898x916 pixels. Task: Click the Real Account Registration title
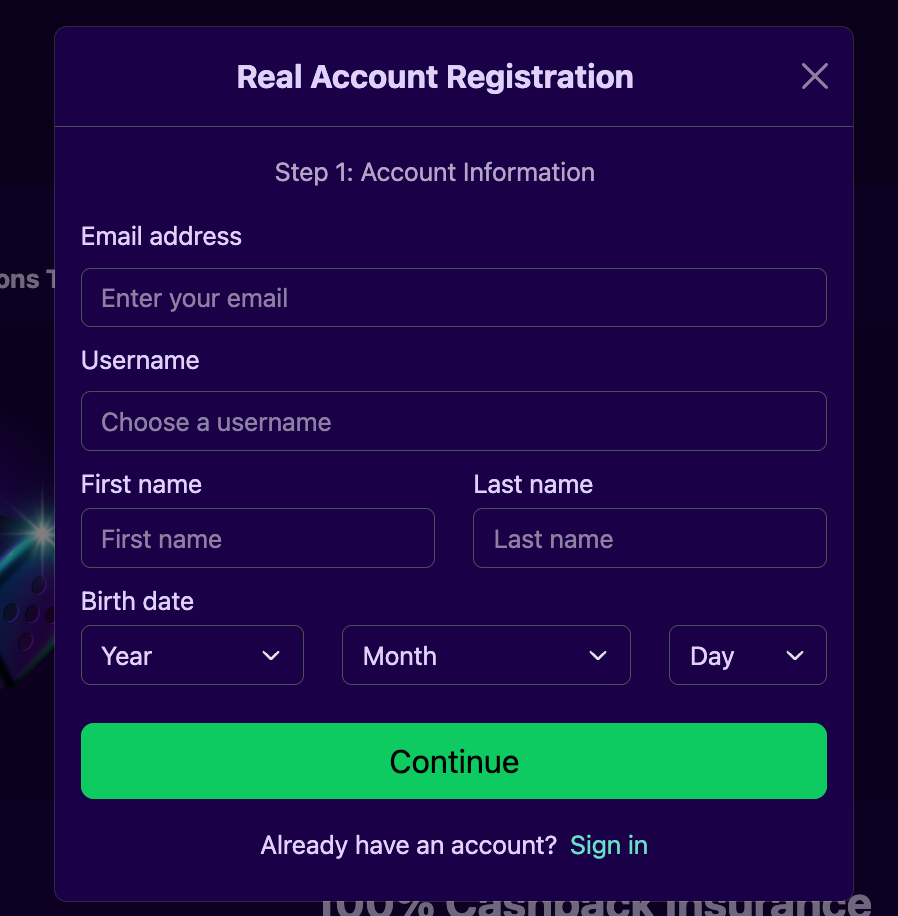point(434,77)
